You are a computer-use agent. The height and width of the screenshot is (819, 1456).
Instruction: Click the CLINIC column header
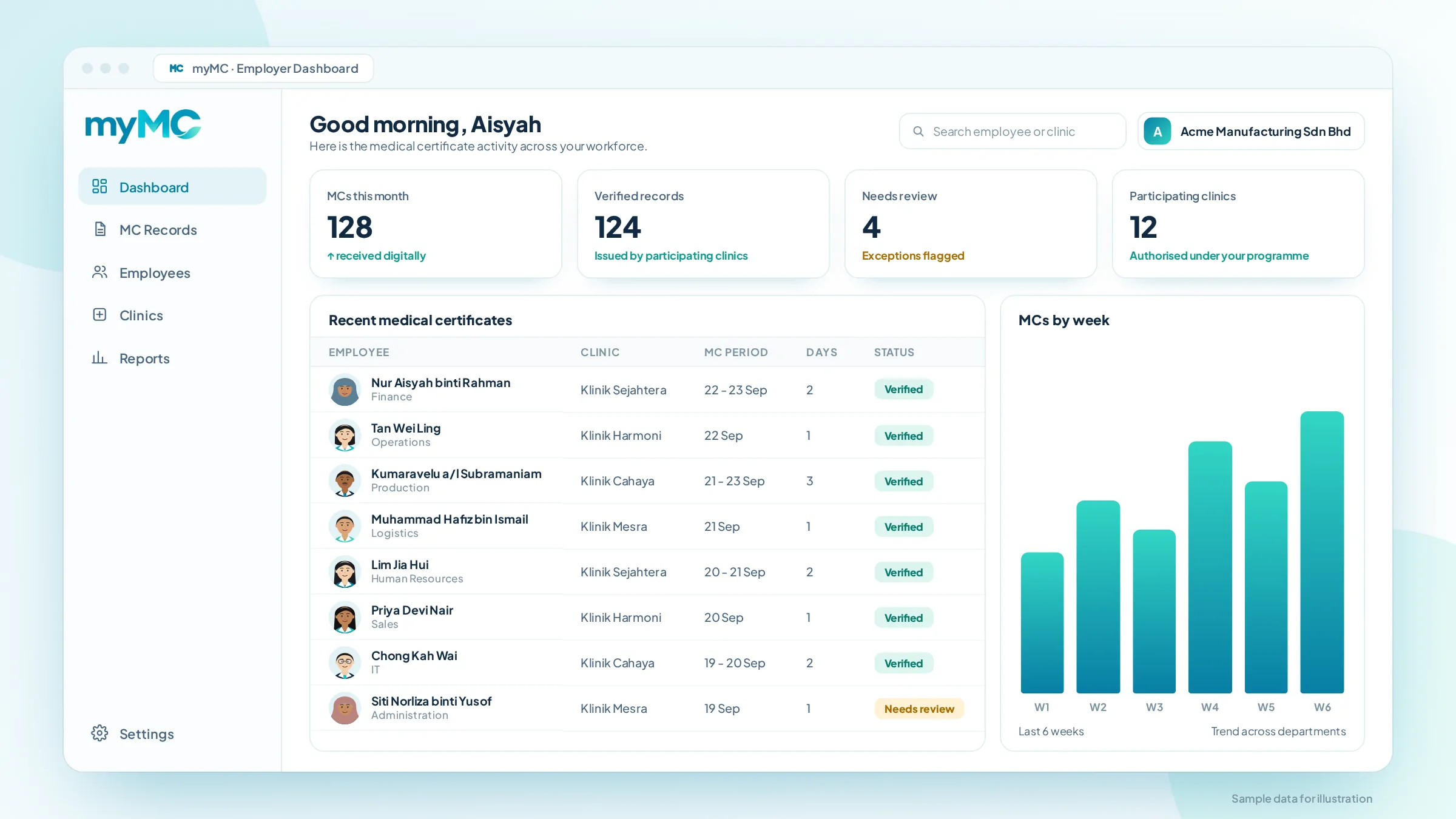pyautogui.click(x=600, y=352)
